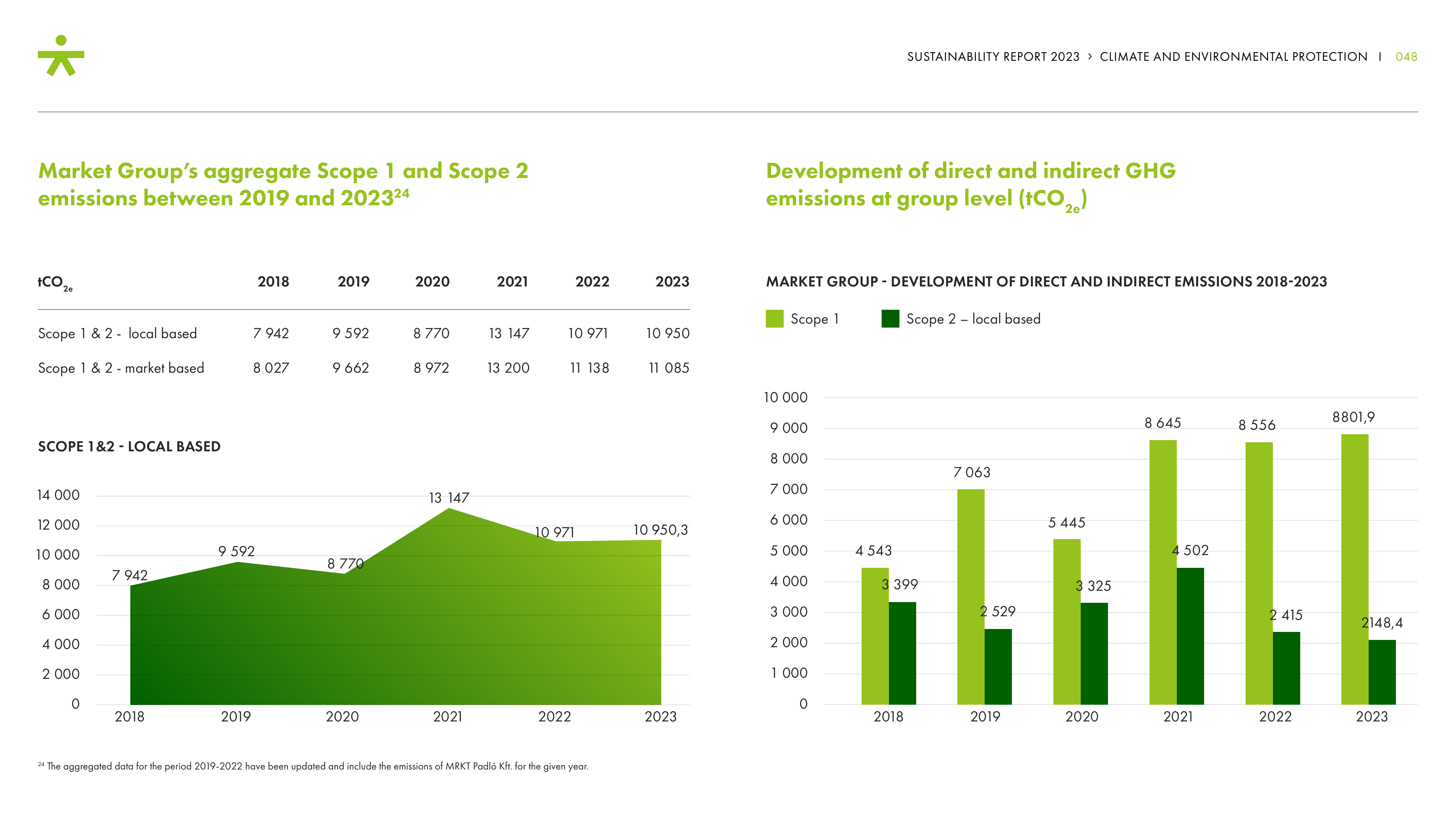Click the 'Scope 1 & 2 - market based' row label
This screenshot has width=1456, height=819.
(x=121, y=368)
